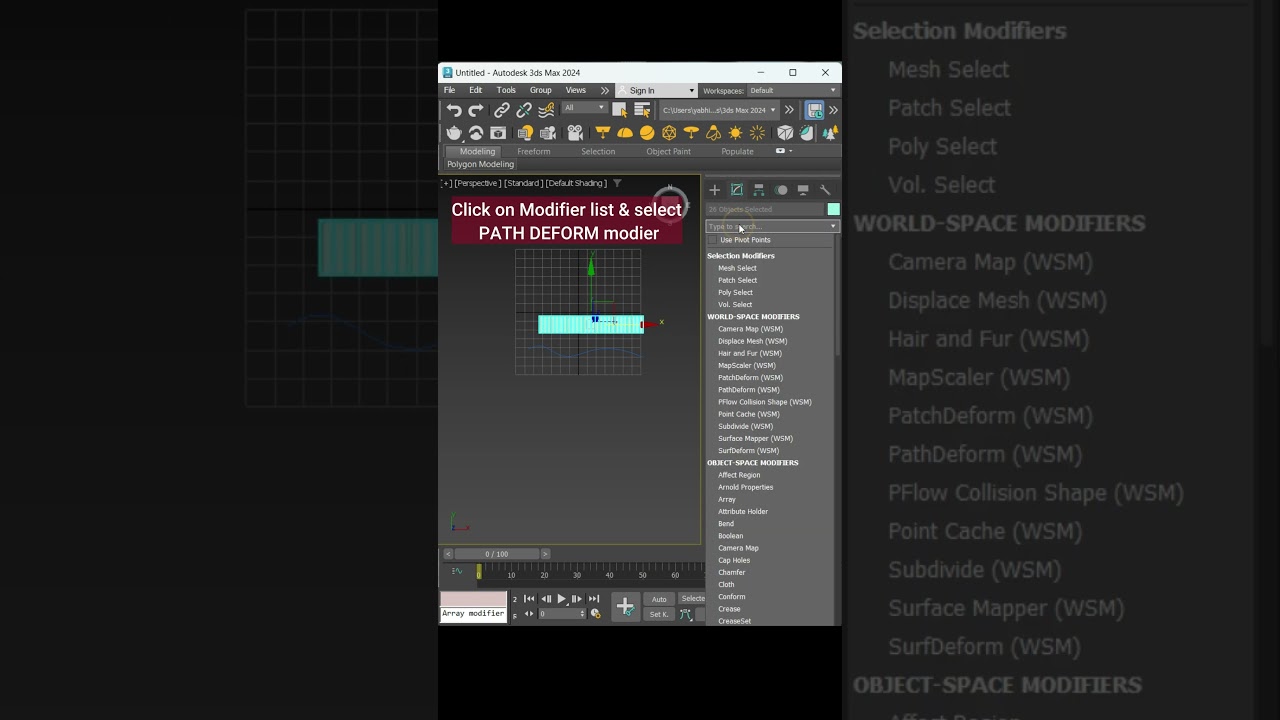The image size is (1280, 720).
Task: Open Time Configuration clock icon
Action: [x=596, y=614]
